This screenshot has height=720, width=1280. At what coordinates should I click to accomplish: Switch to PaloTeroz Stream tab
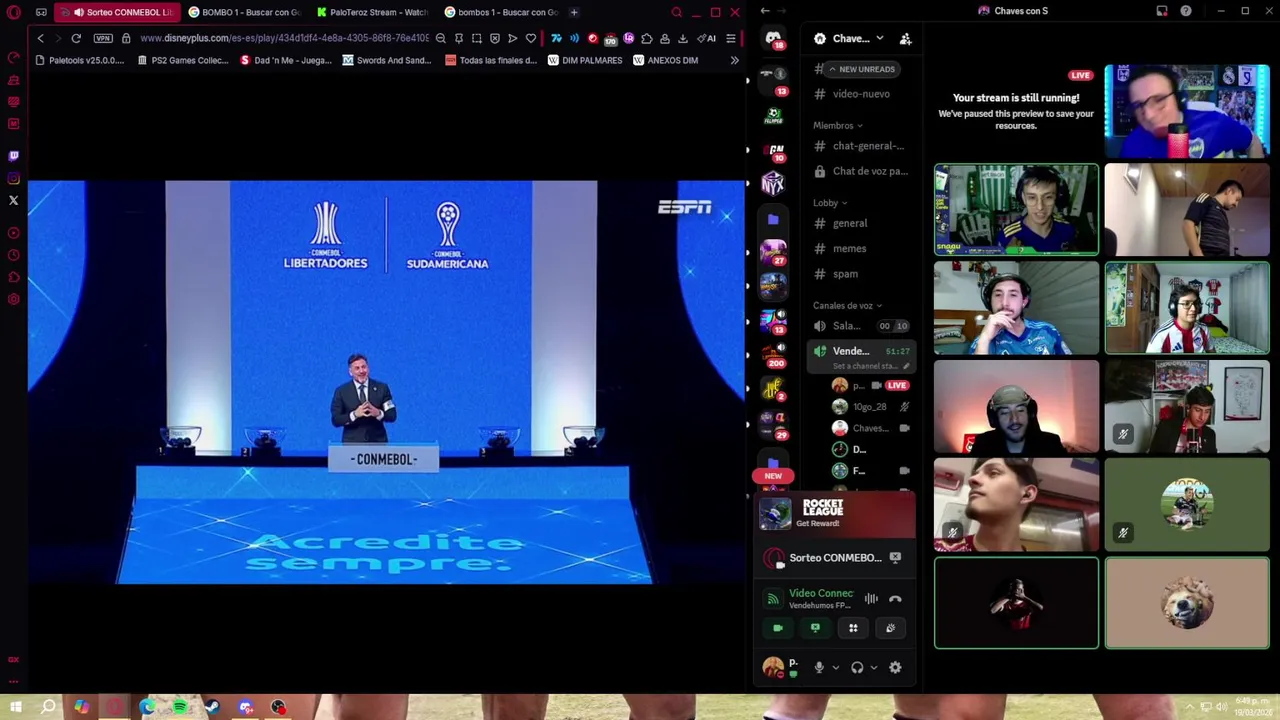coord(373,12)
